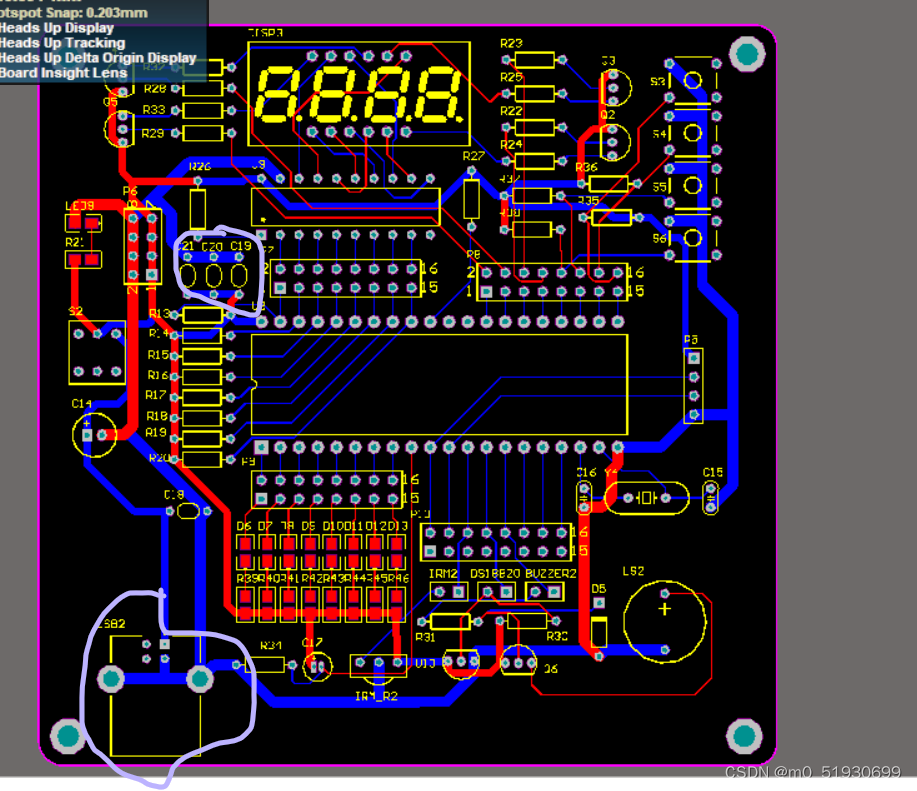Select resistor R17 footprint

coord(202,398)
